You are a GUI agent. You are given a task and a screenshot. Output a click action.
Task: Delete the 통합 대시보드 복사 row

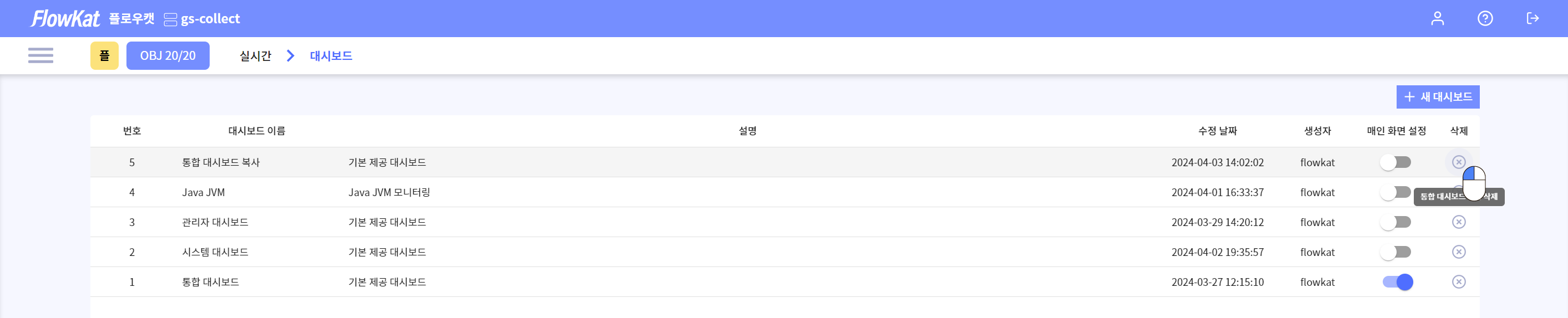point(1458,162)
